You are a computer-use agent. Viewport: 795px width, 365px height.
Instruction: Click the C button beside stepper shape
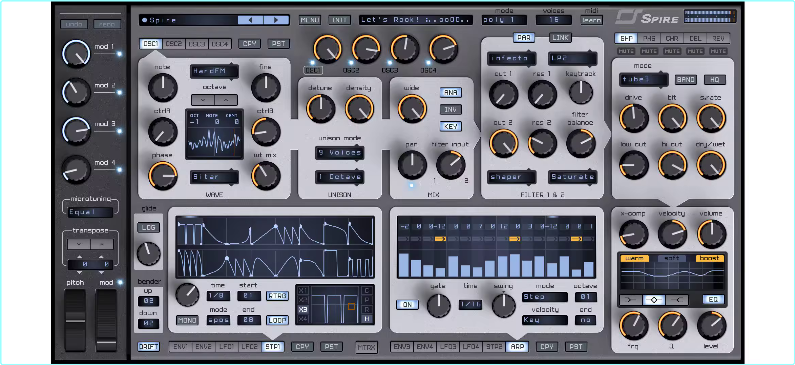[x=367, y=290]
